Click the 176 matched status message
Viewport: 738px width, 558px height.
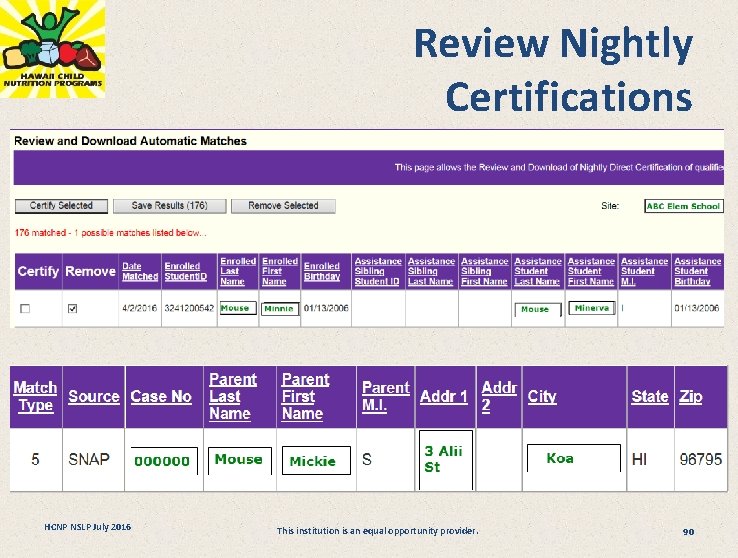click(110, 233)
